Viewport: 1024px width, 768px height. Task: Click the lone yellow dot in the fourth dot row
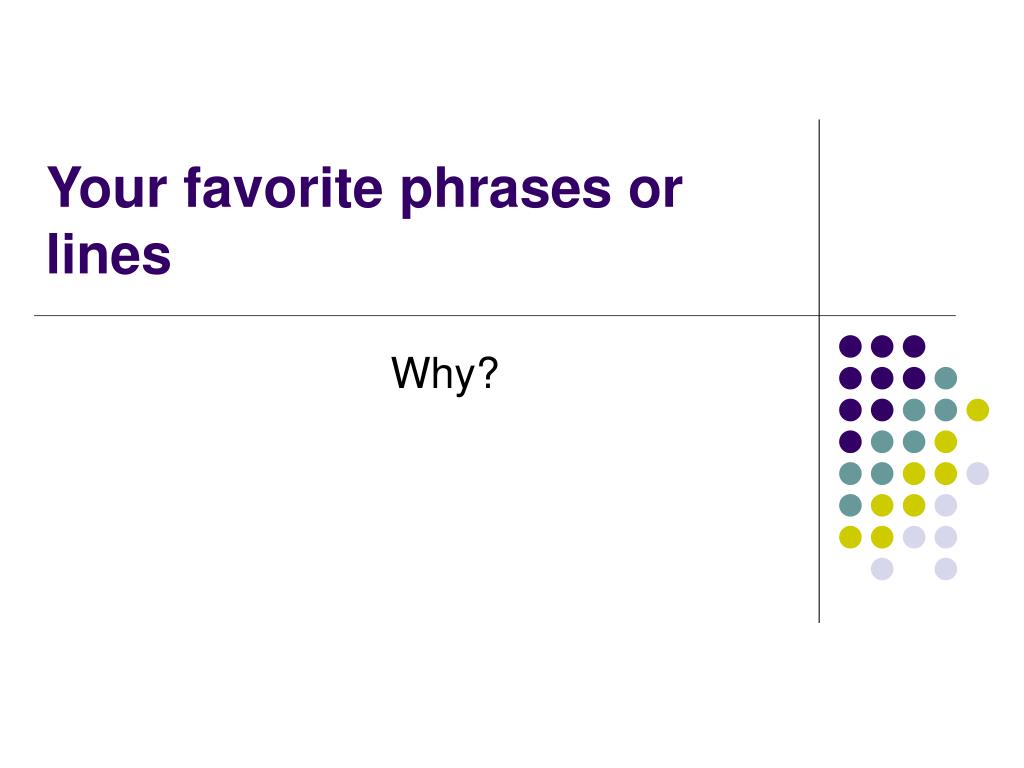946,442
